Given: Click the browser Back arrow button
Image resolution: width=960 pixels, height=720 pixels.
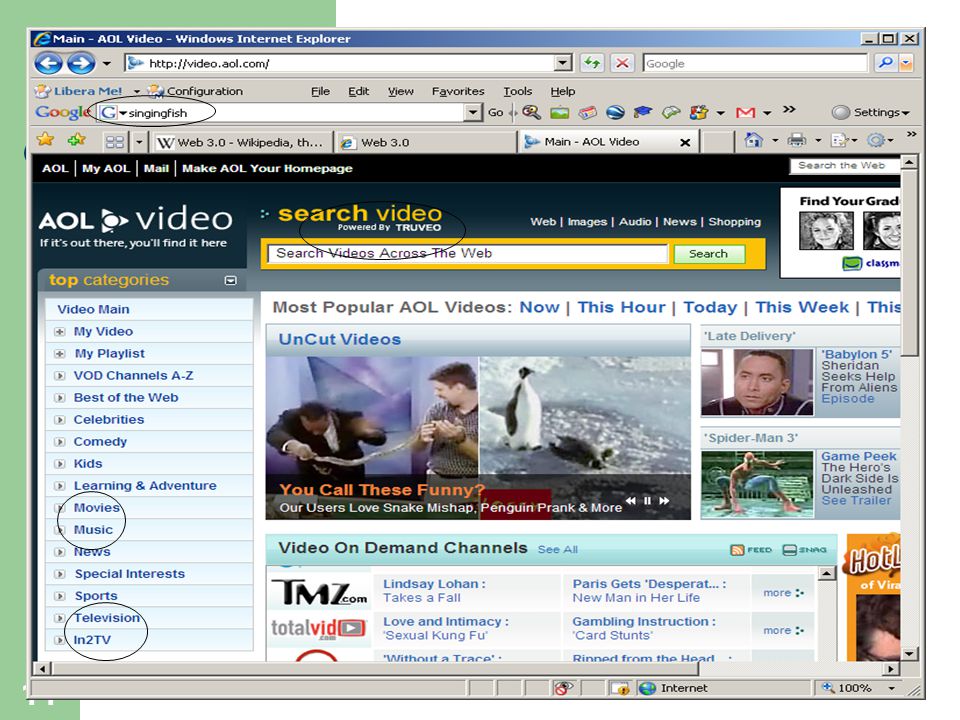Looking at the screenshot, I should coord(48,63).
